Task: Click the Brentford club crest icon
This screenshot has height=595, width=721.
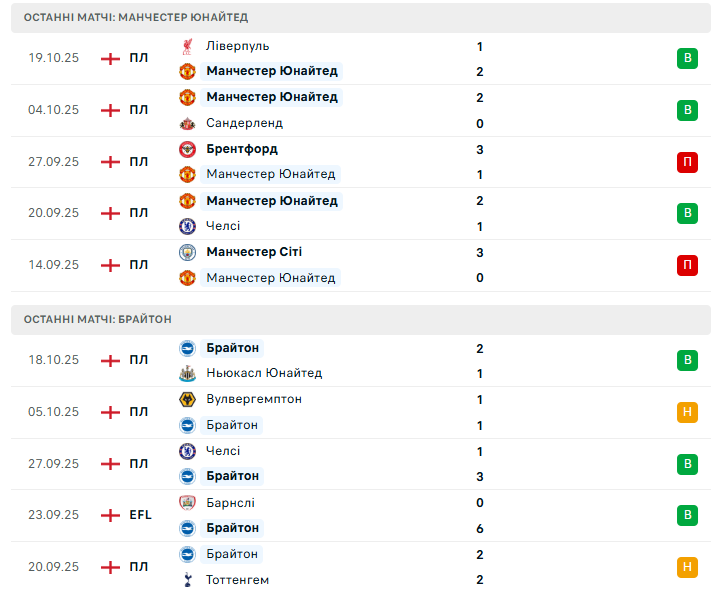Action: click(187, 149)
